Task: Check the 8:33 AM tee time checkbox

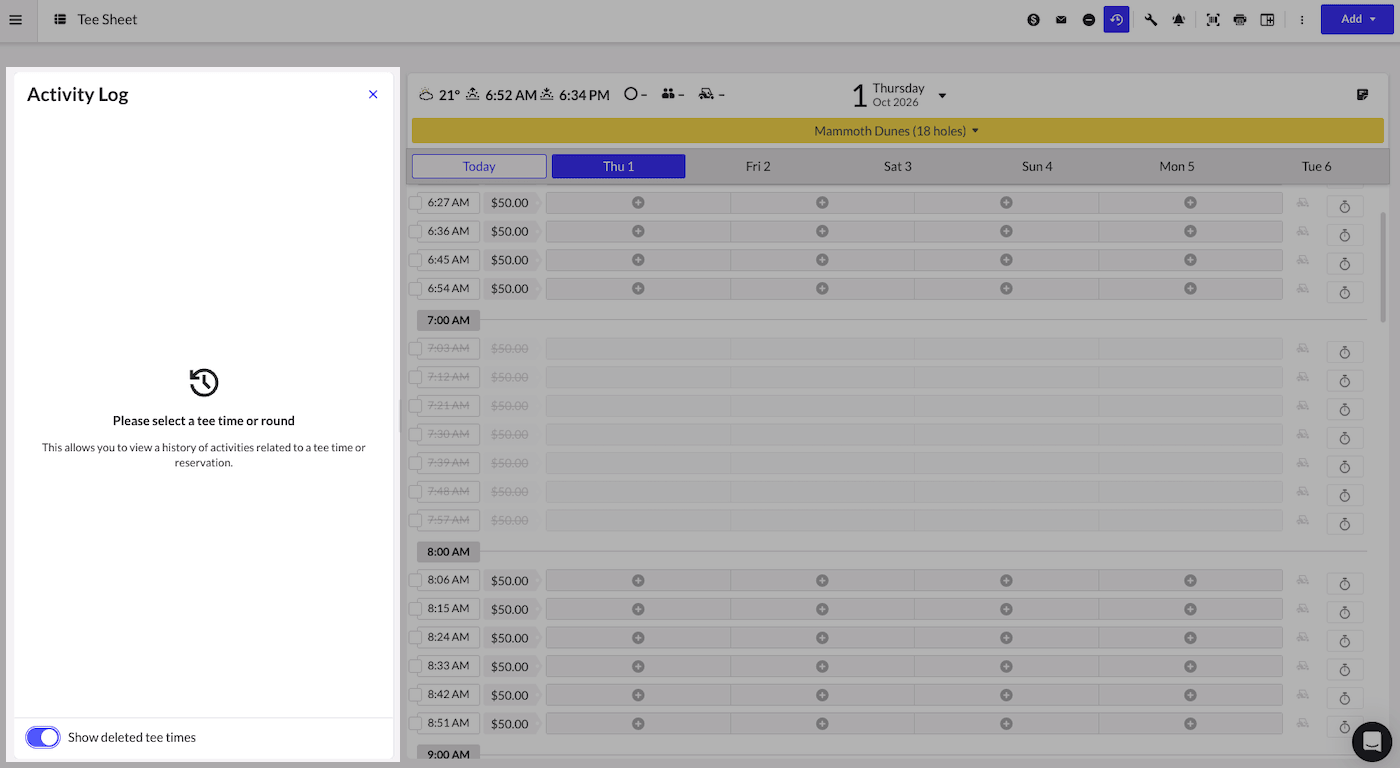Action: coord(415,666)
